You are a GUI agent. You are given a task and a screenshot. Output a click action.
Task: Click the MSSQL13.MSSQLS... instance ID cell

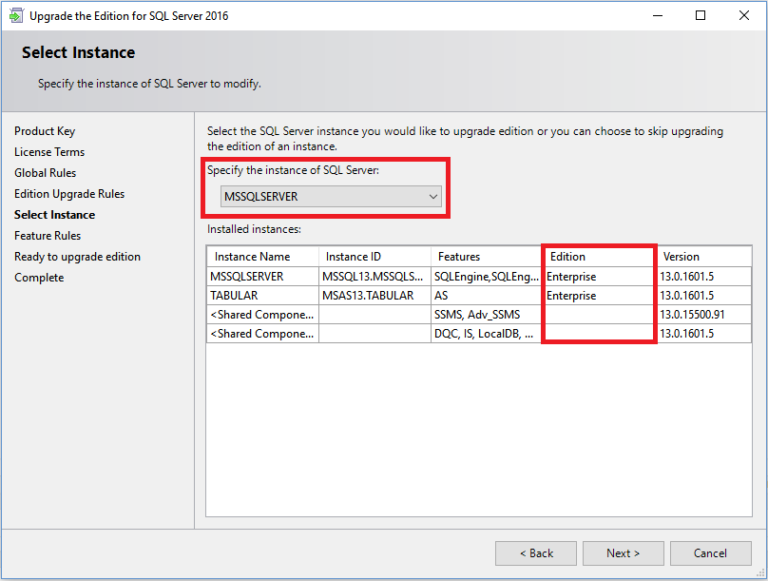[375, 277]
